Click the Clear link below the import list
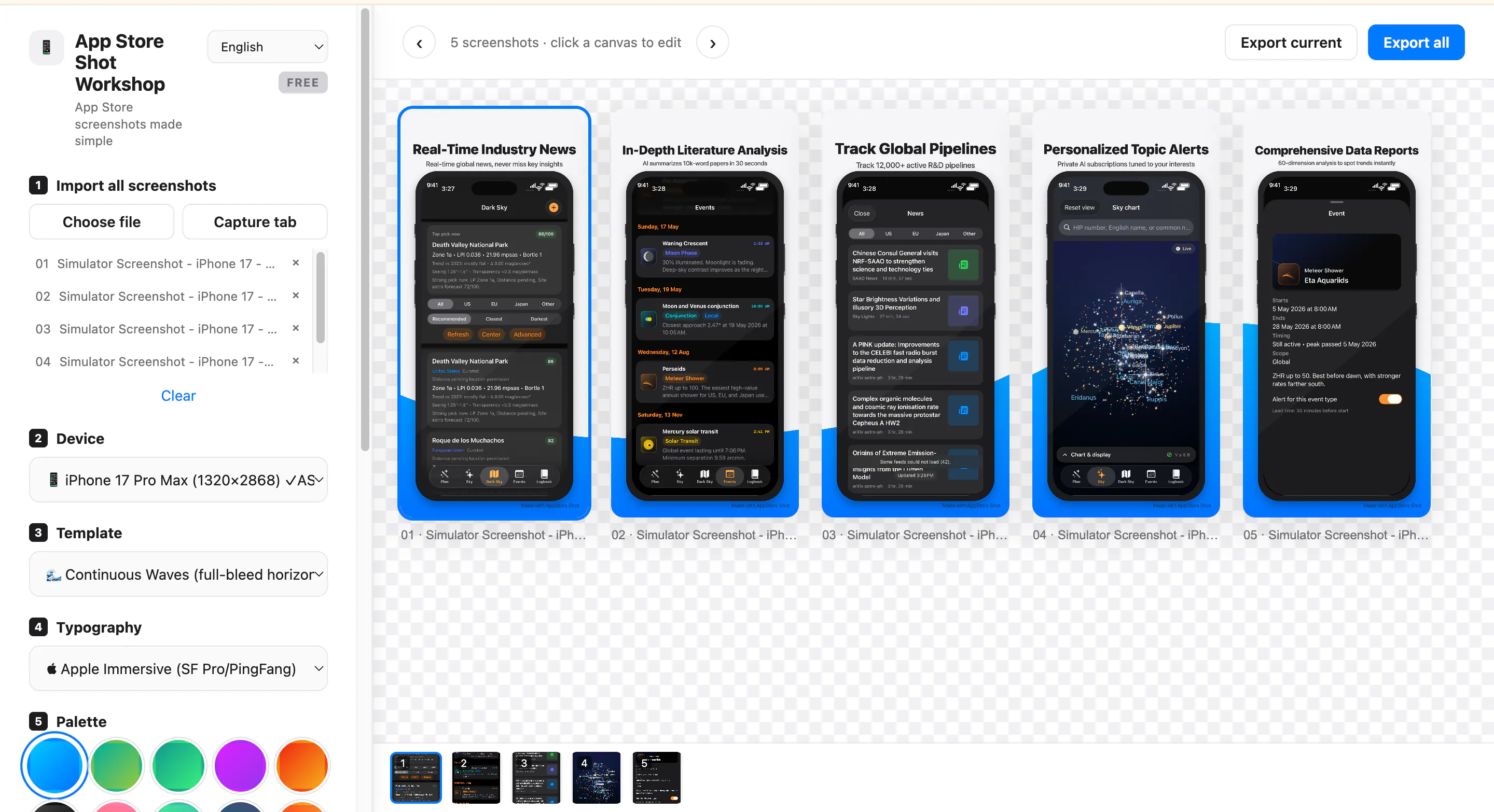 click(x=178, y=396)
